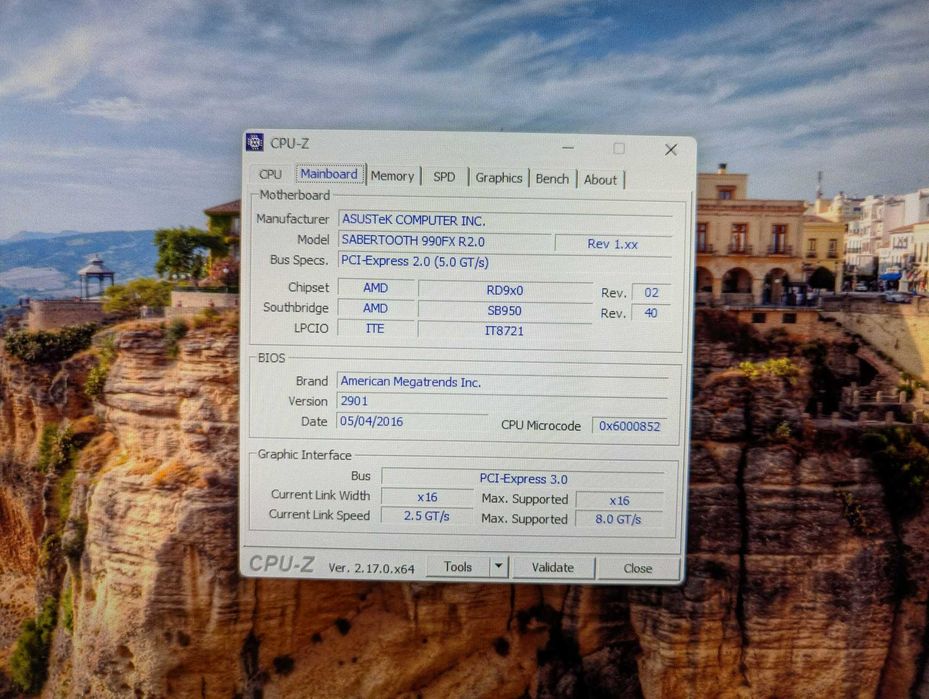Close CPU-Z with the X button

click(671, 150)
